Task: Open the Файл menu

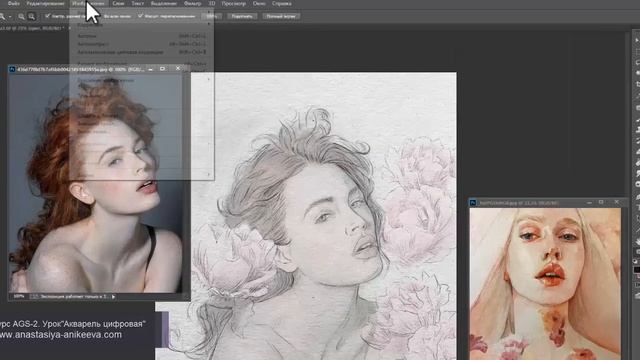Action: point(13,3)
